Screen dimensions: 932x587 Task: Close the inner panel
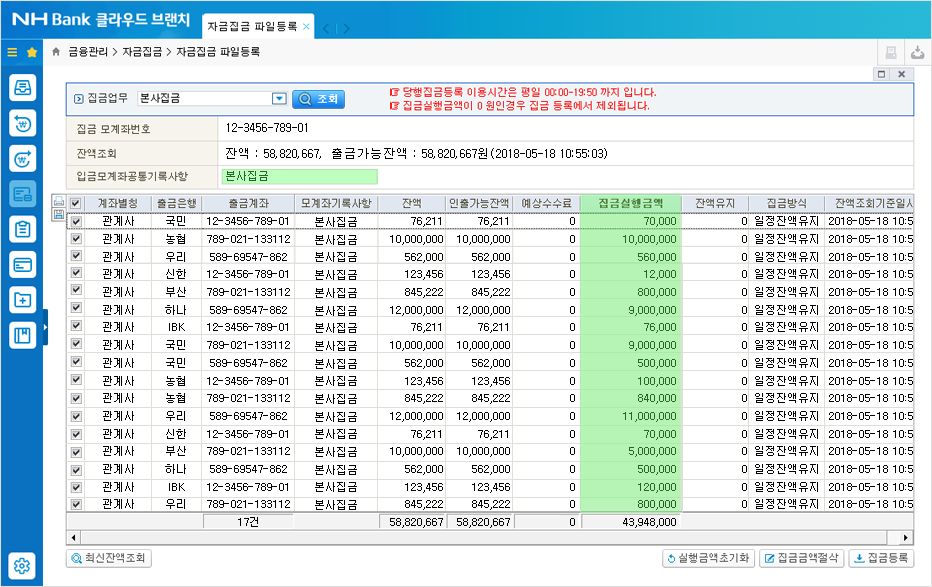(x=902, y=74)
